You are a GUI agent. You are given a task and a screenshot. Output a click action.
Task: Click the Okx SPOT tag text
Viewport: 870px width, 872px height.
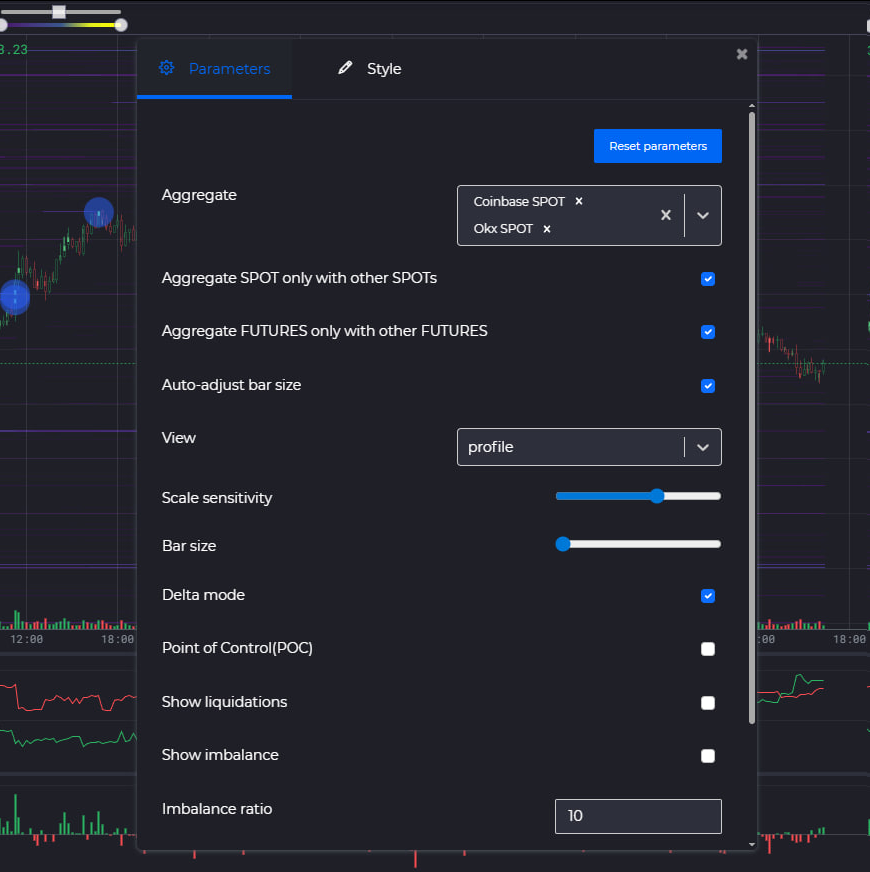[x=503, y=229]
